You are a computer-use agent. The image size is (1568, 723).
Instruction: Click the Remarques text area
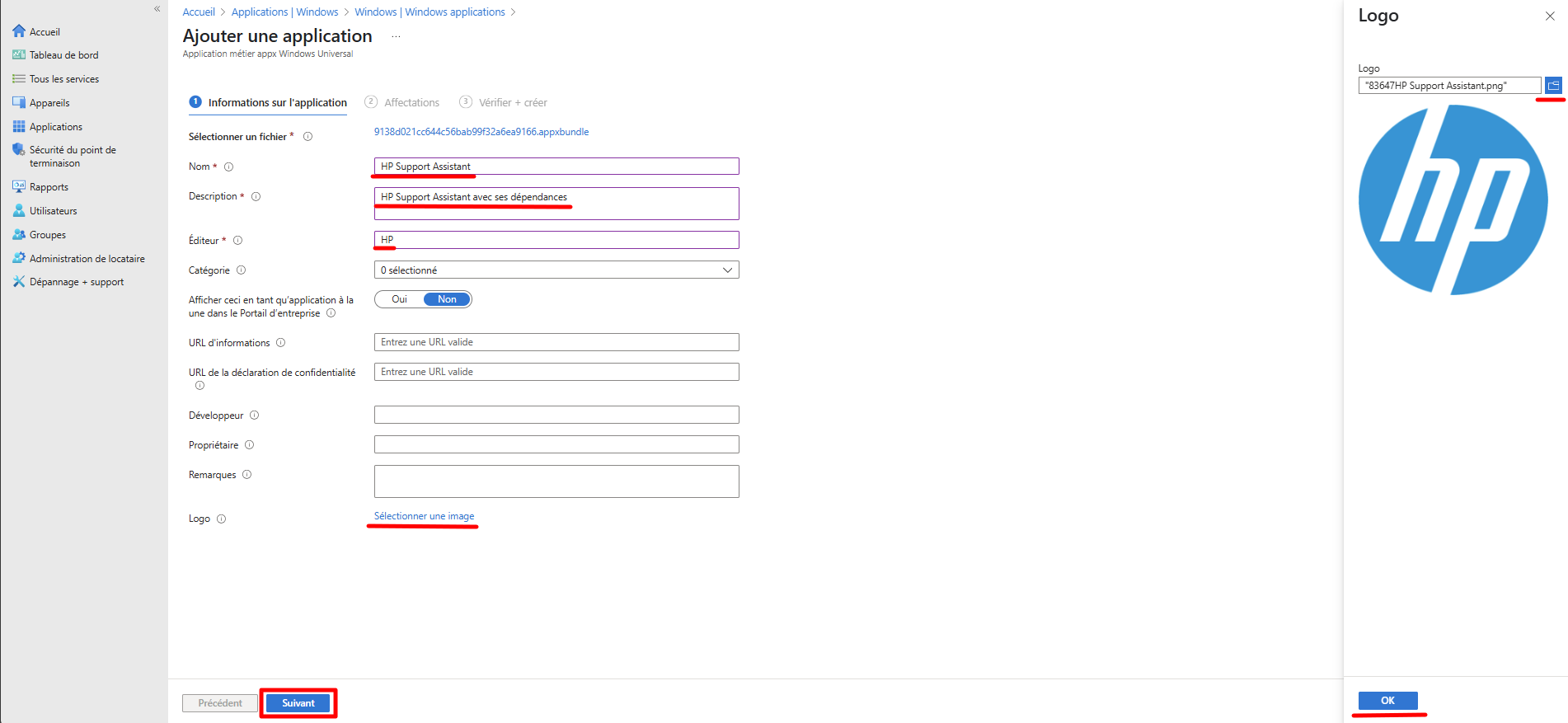(556, 481)
